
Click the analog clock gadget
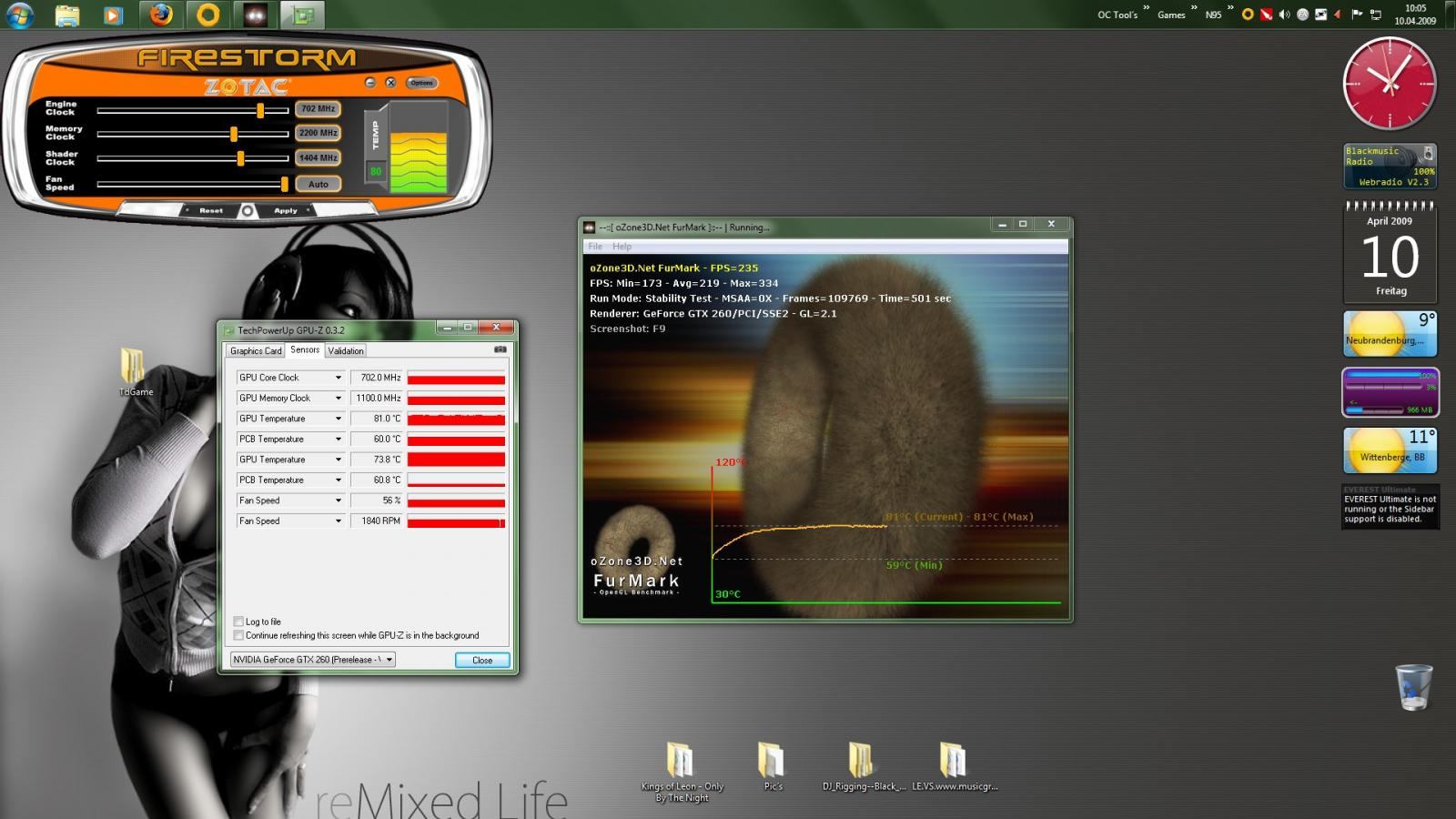[1390, 84]
